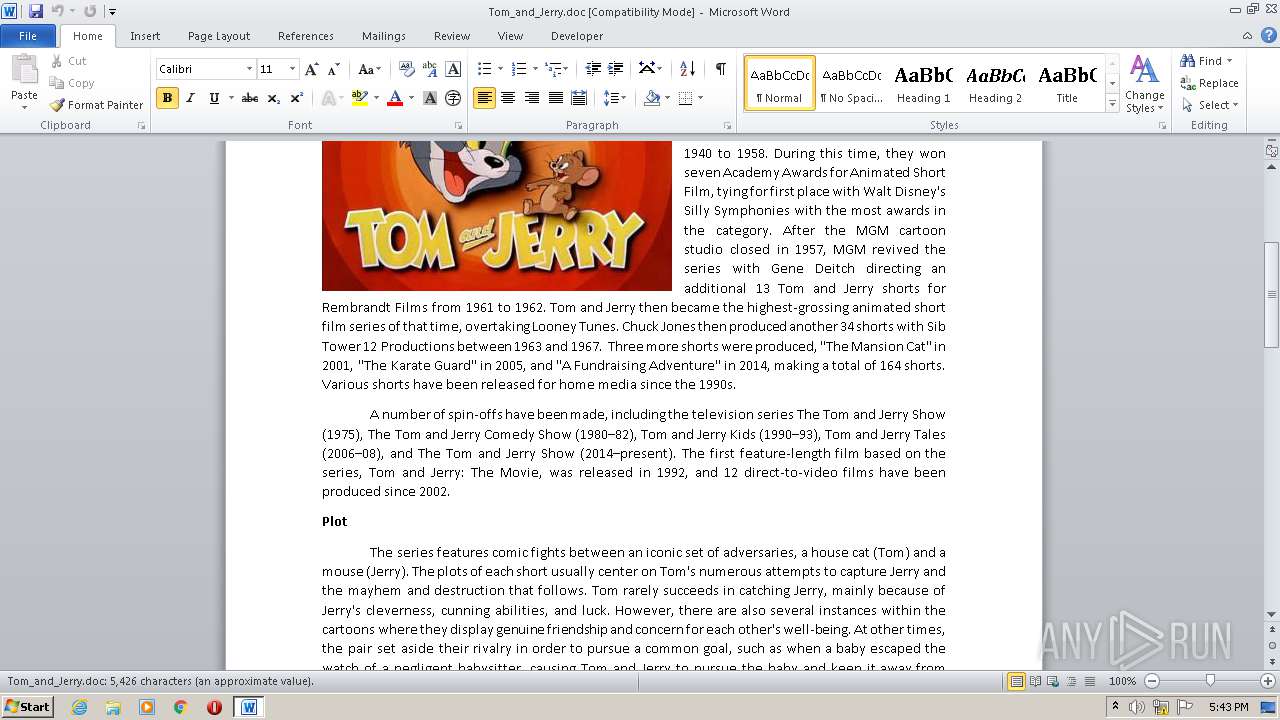Click the vertical scrollbar thumb

point(1271,295)
